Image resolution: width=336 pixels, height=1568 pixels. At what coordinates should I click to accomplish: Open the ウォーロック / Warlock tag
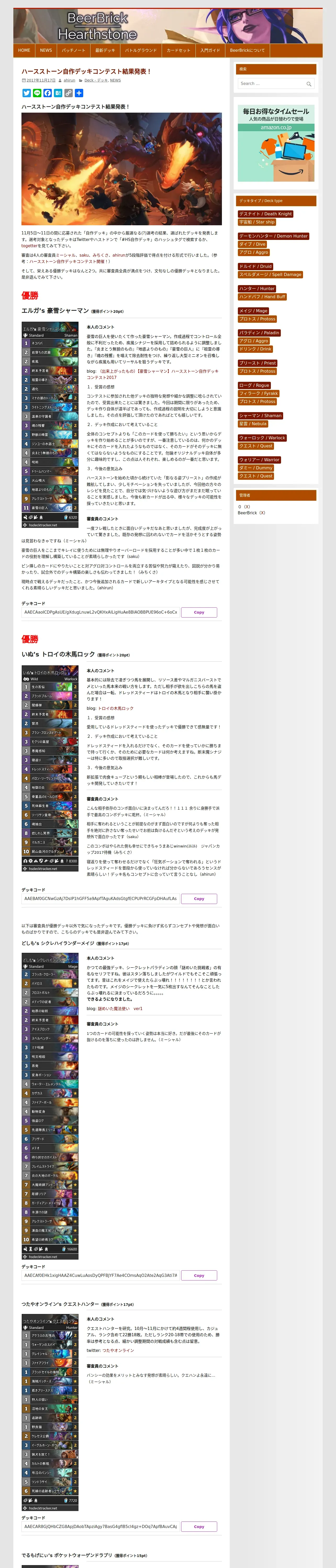pos(263,438)
